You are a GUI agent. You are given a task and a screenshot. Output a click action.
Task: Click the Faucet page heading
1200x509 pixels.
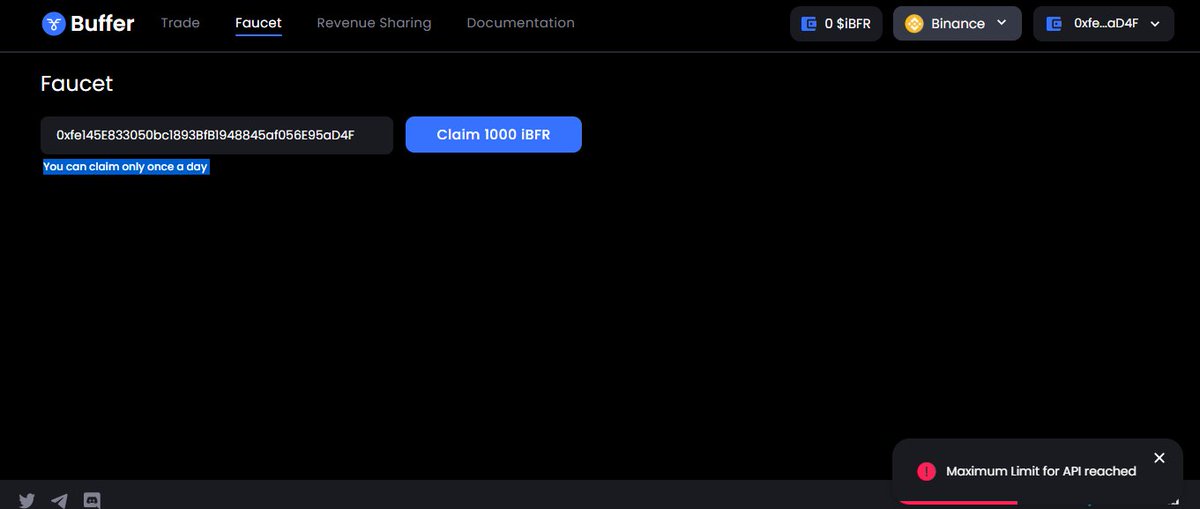[76, 84]
